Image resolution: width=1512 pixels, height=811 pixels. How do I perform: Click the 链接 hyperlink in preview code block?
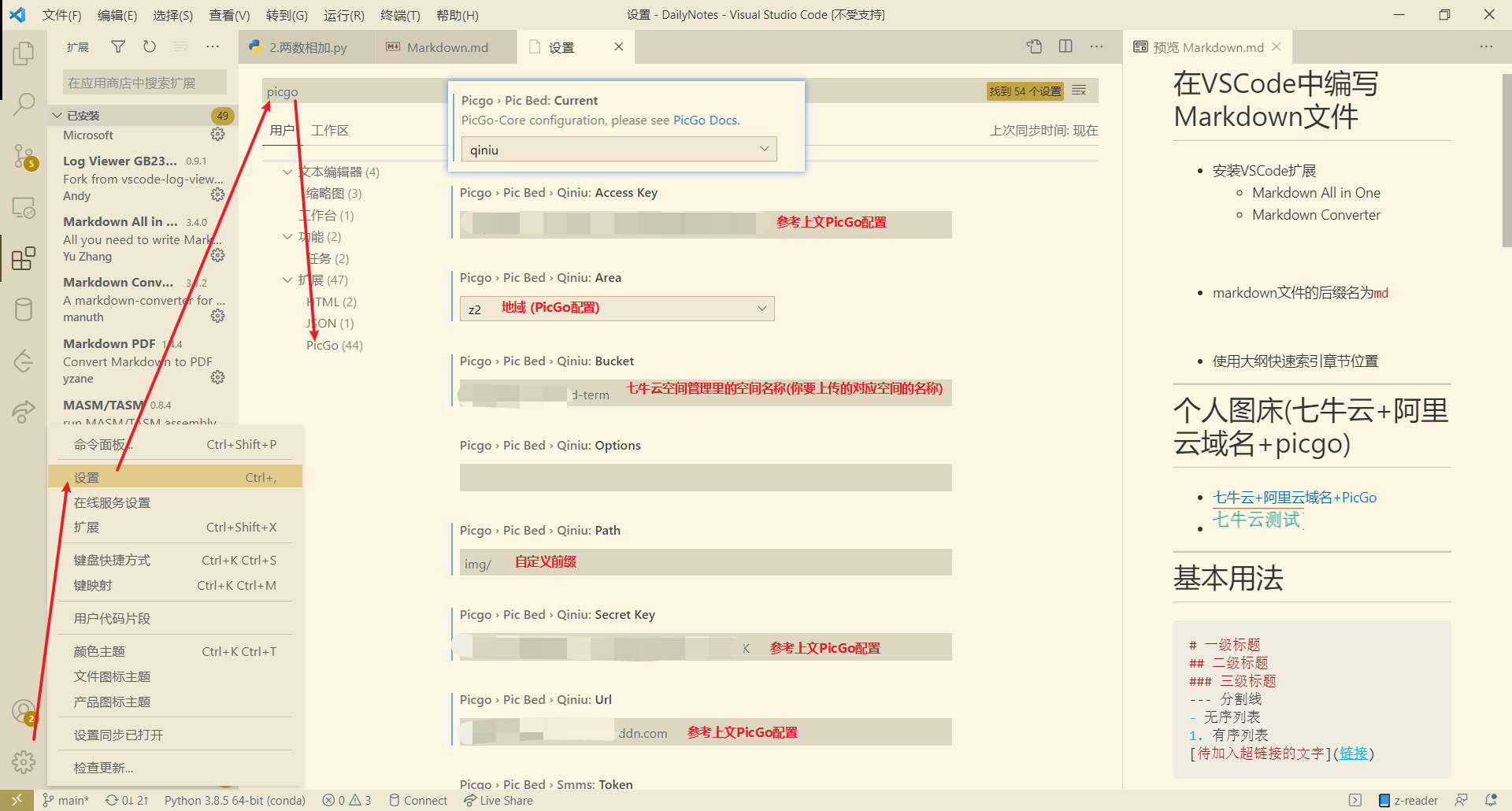coord(1354,754)
